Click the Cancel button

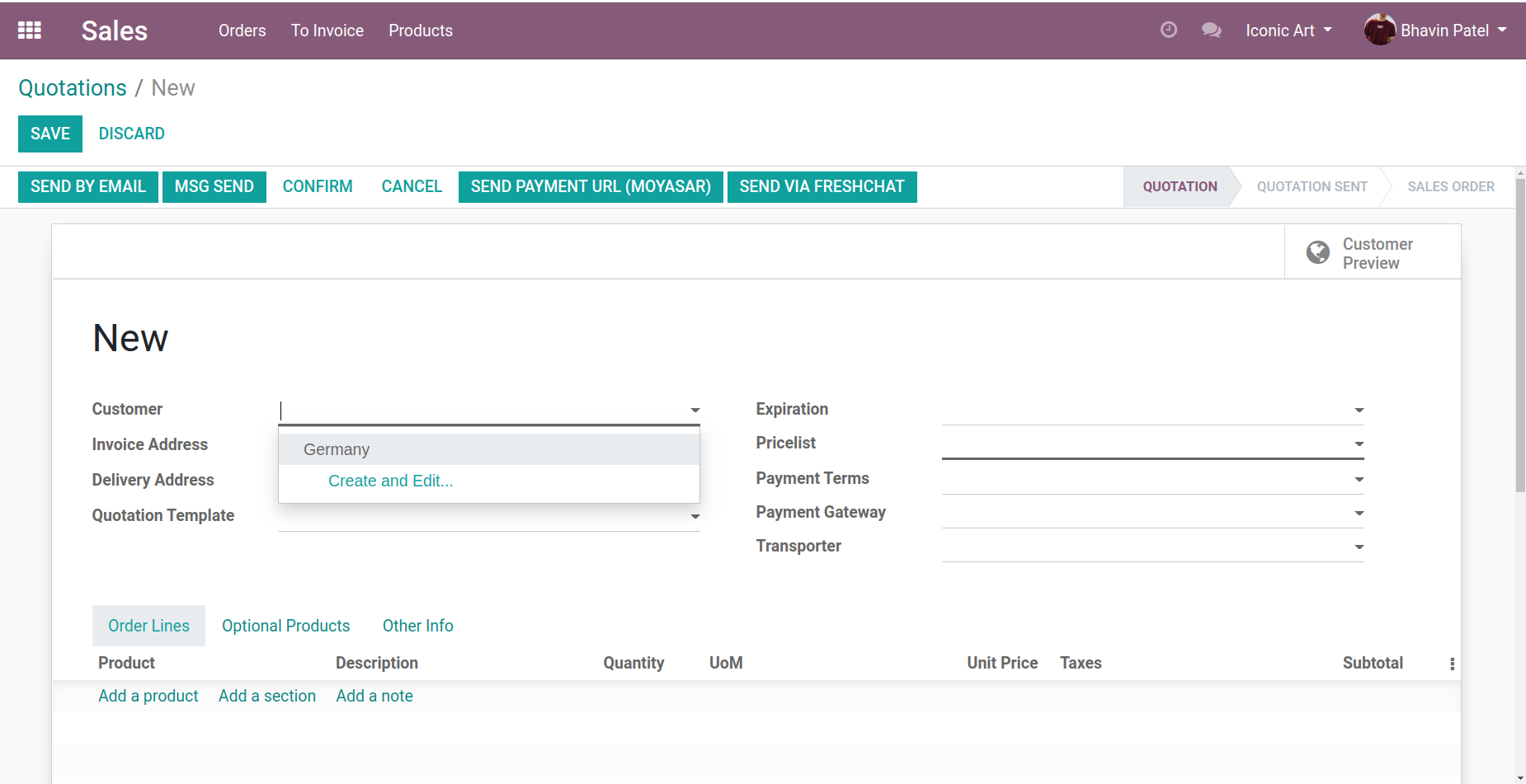pos(412,186)
